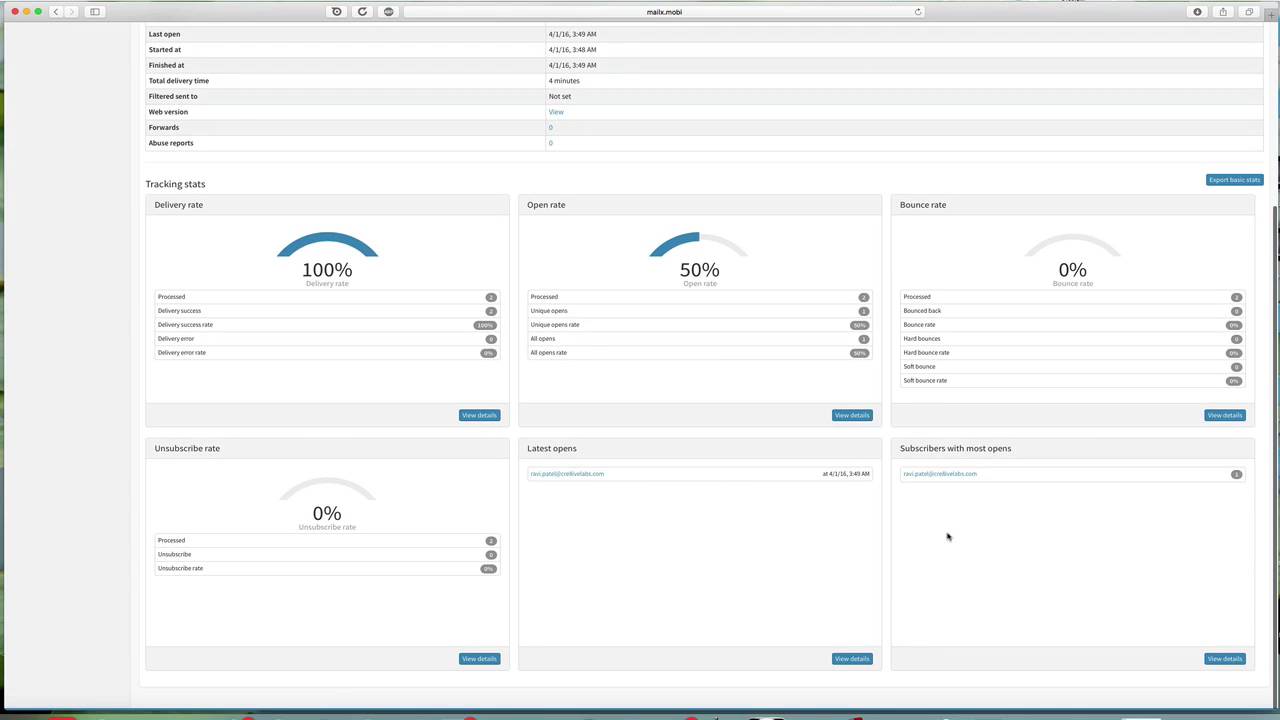Image resolution: width=1280 pixels, height=720 pixels.
Task: Click the Delivery error row label
Action: click(x=176, y=339)
